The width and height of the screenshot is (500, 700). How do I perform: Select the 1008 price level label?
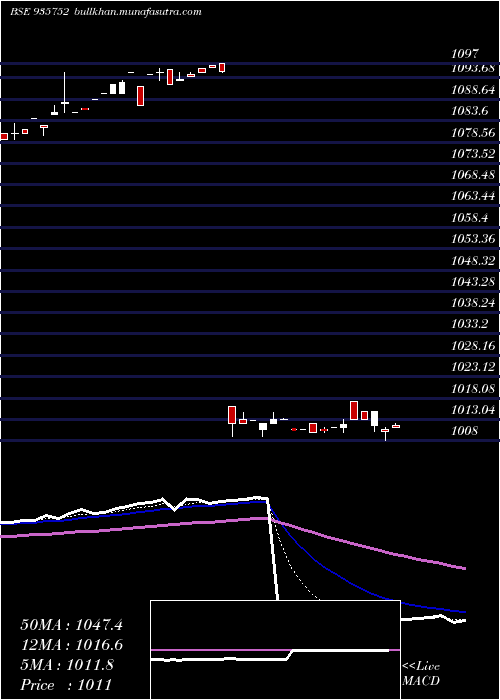click(x=465, y=431)
